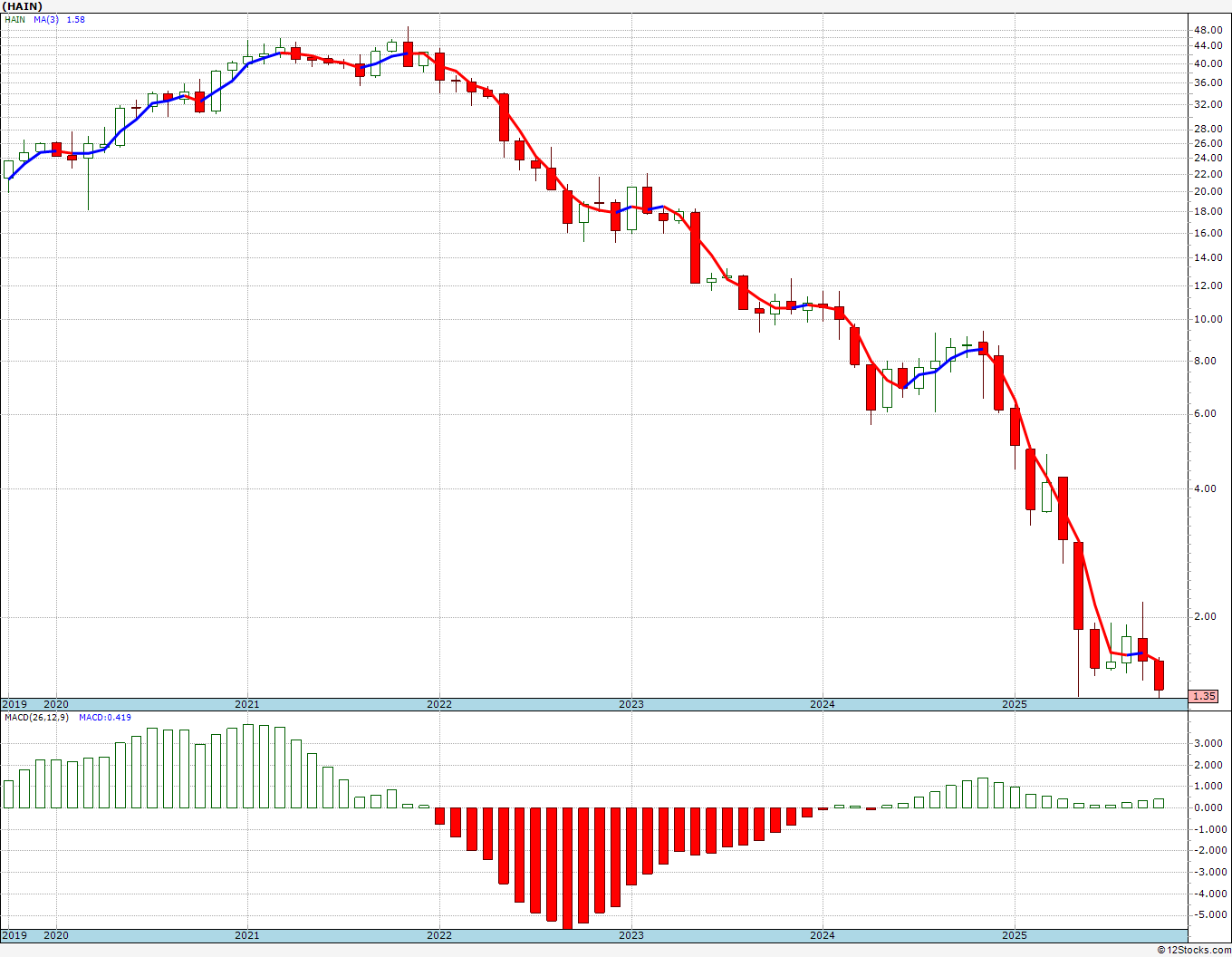The width and height of the screenshot is (1232, 957).
Task: Click the 48.00 price axis label
Action: 1207,30
